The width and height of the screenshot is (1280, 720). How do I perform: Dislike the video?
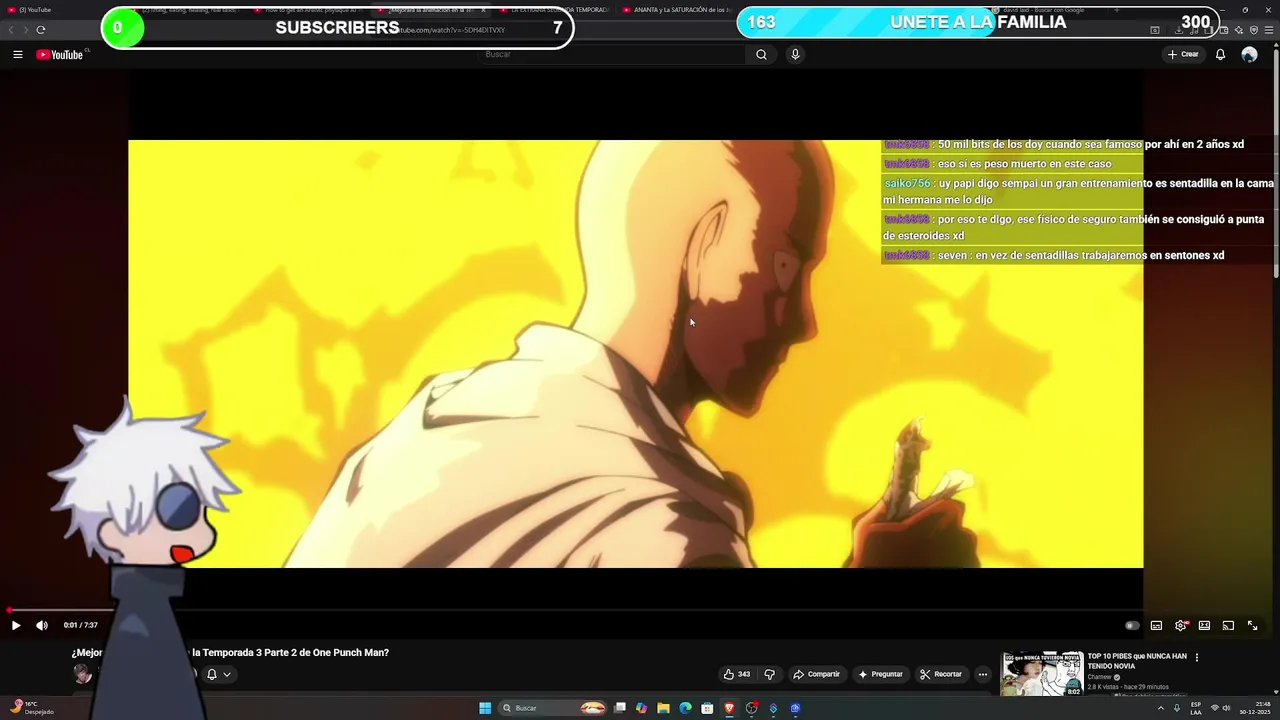[x=769, y=674]
